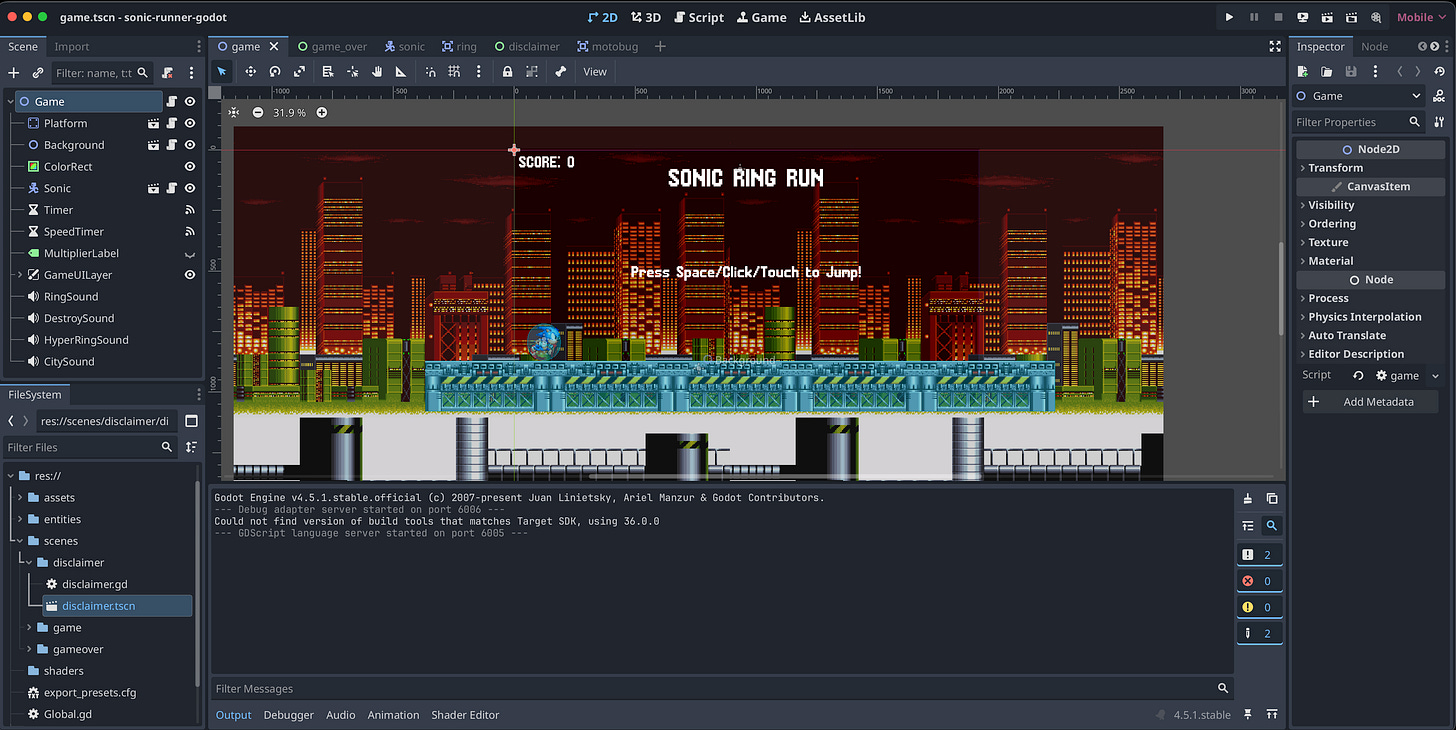Start remote deploy from the top bar
The width and height of the screenshot is (1456, 730).
(x=1303, y=17)
